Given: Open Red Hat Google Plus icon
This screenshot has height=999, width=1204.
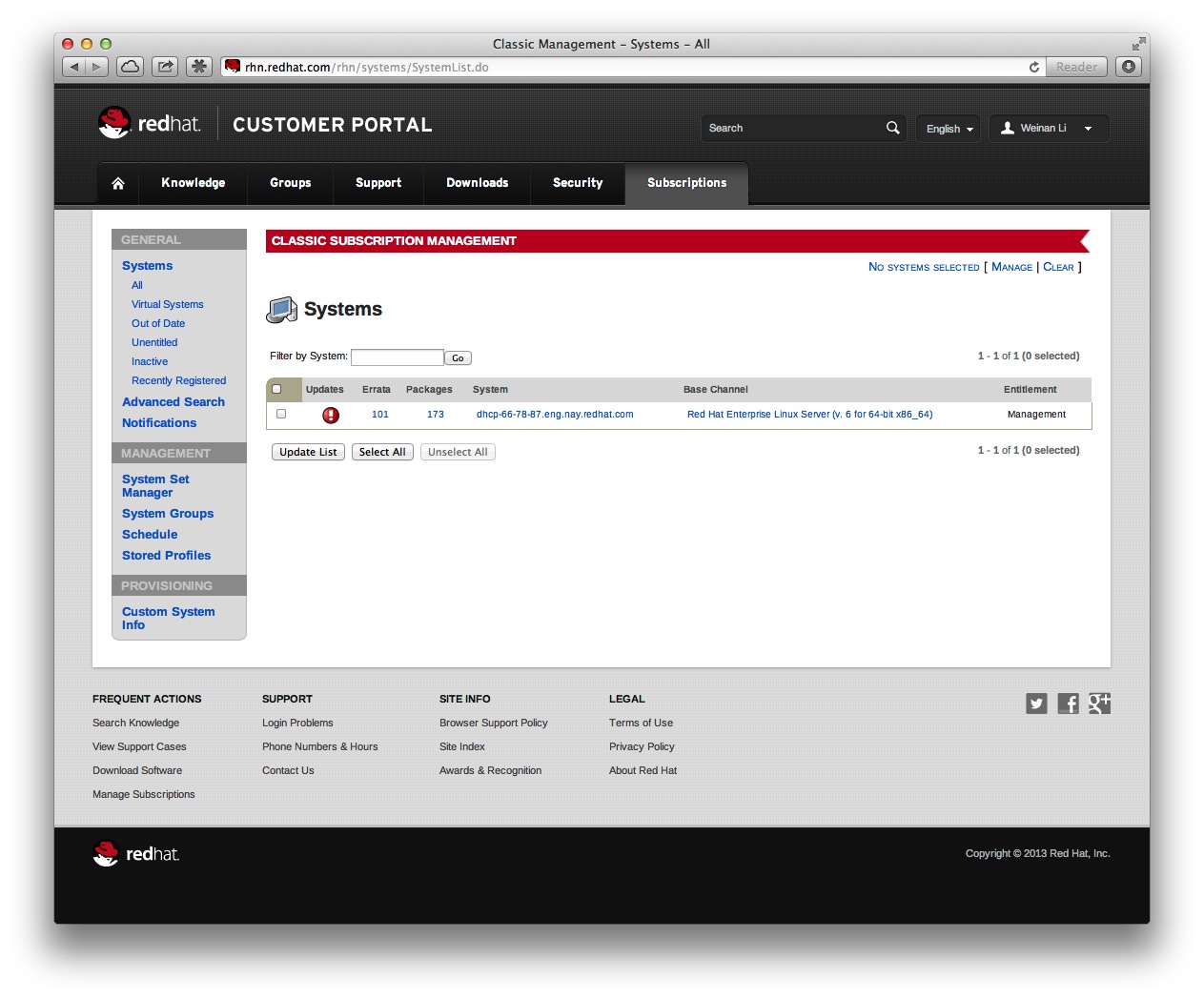Looking at the screenshot, I should pos(1099,703).
